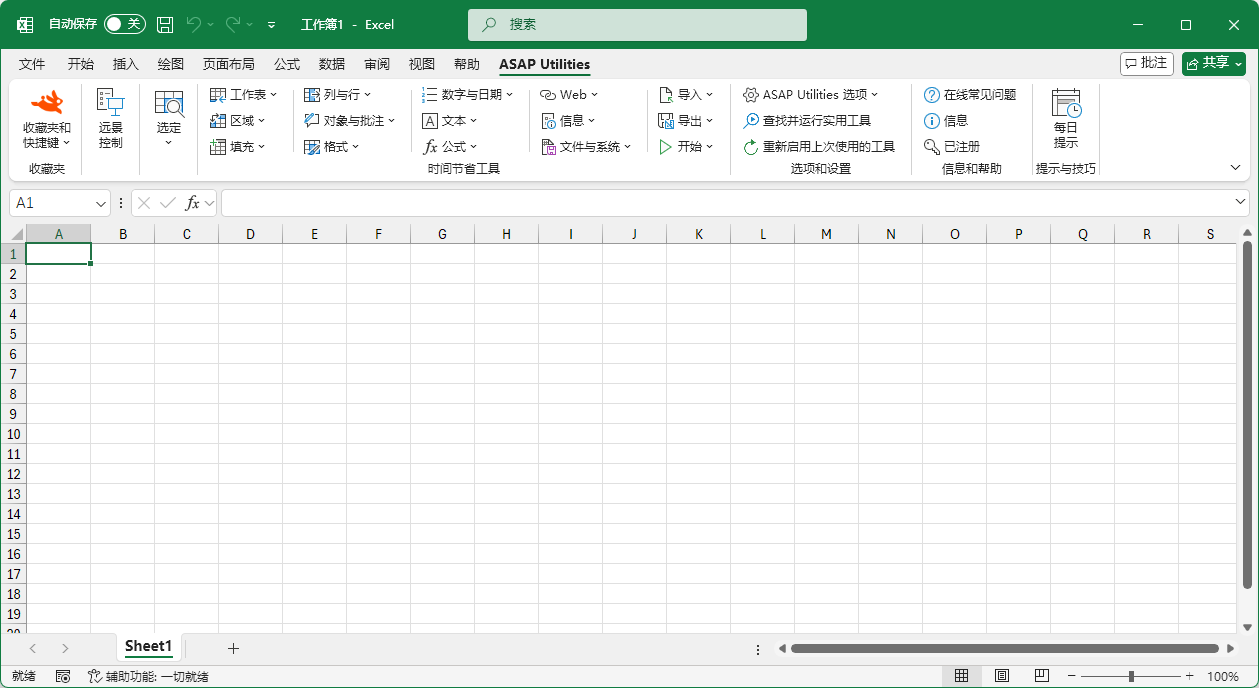Click the Select All corner triangle
Viewport: 1259px width, 688px height.
coord(17,235)
